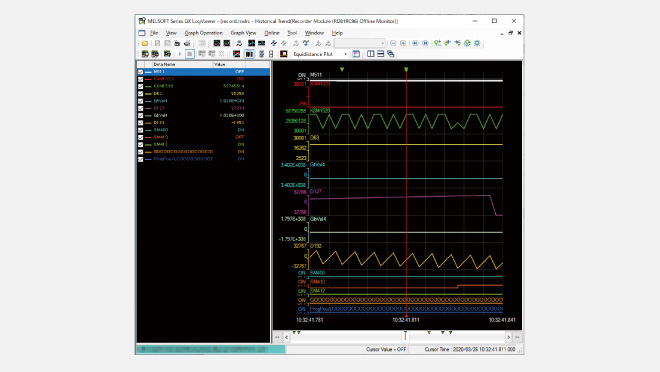Click the far-left page-back scrollbar button

277,337
